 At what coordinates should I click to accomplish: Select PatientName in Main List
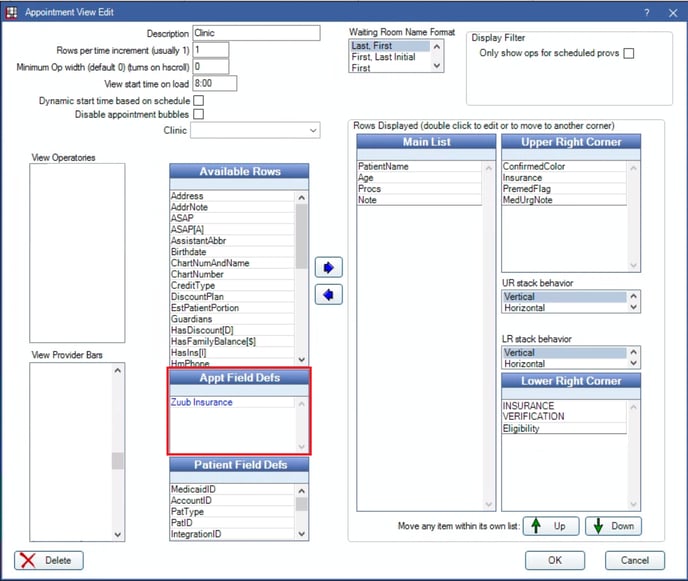click(382, 166)
